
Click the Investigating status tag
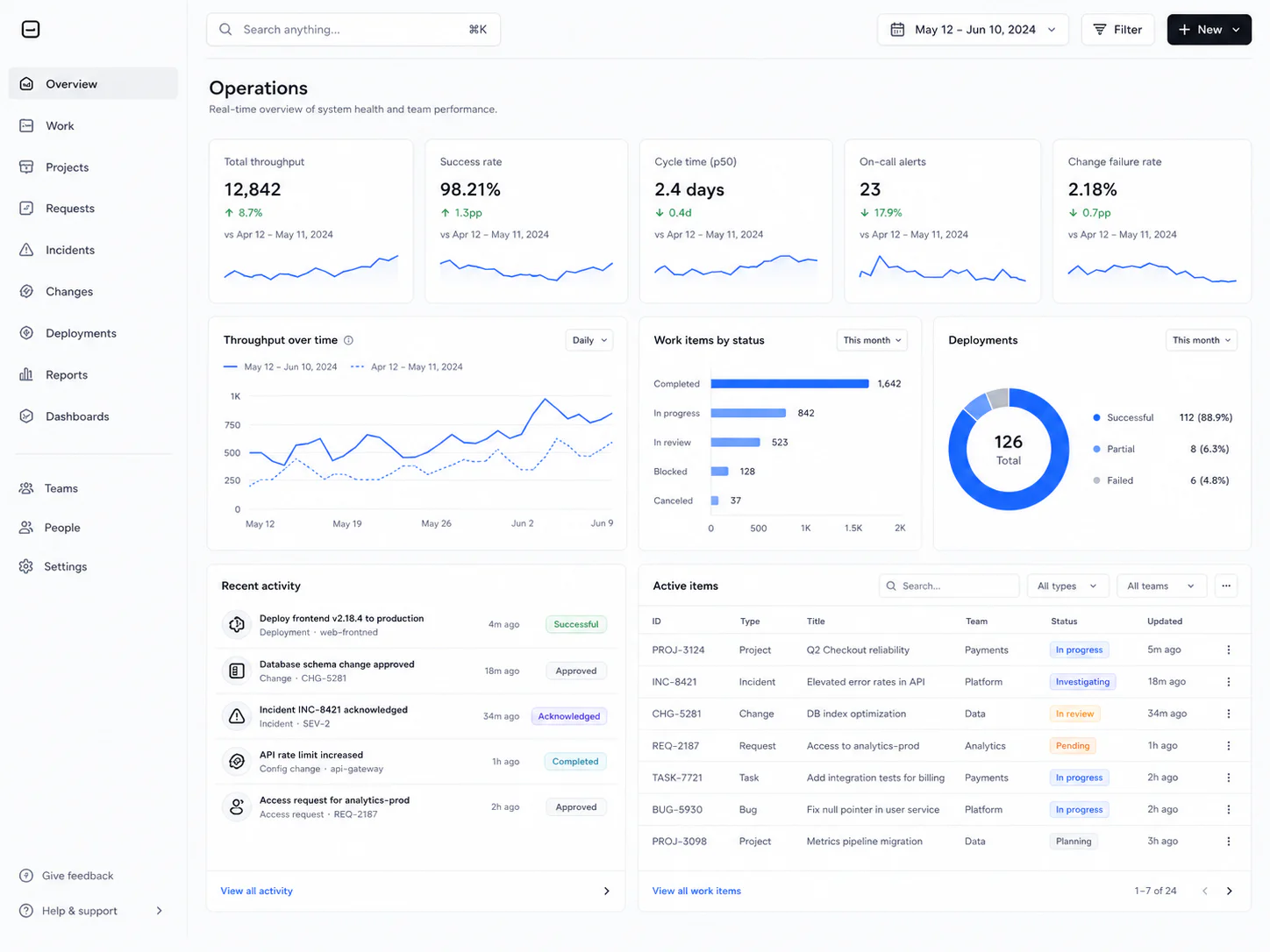click(x=1082, y=682)
